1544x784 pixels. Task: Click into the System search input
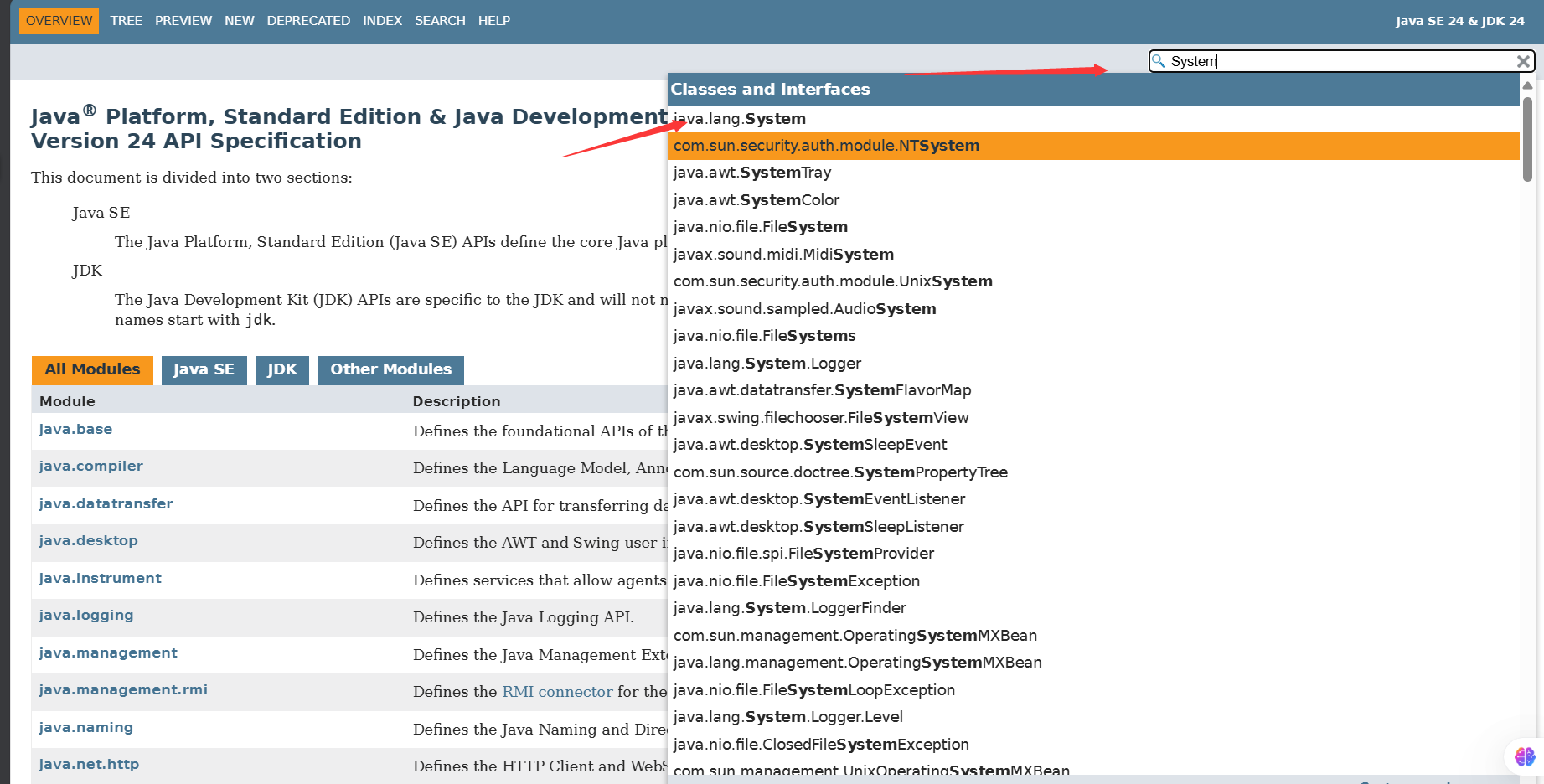point(1340,61)
